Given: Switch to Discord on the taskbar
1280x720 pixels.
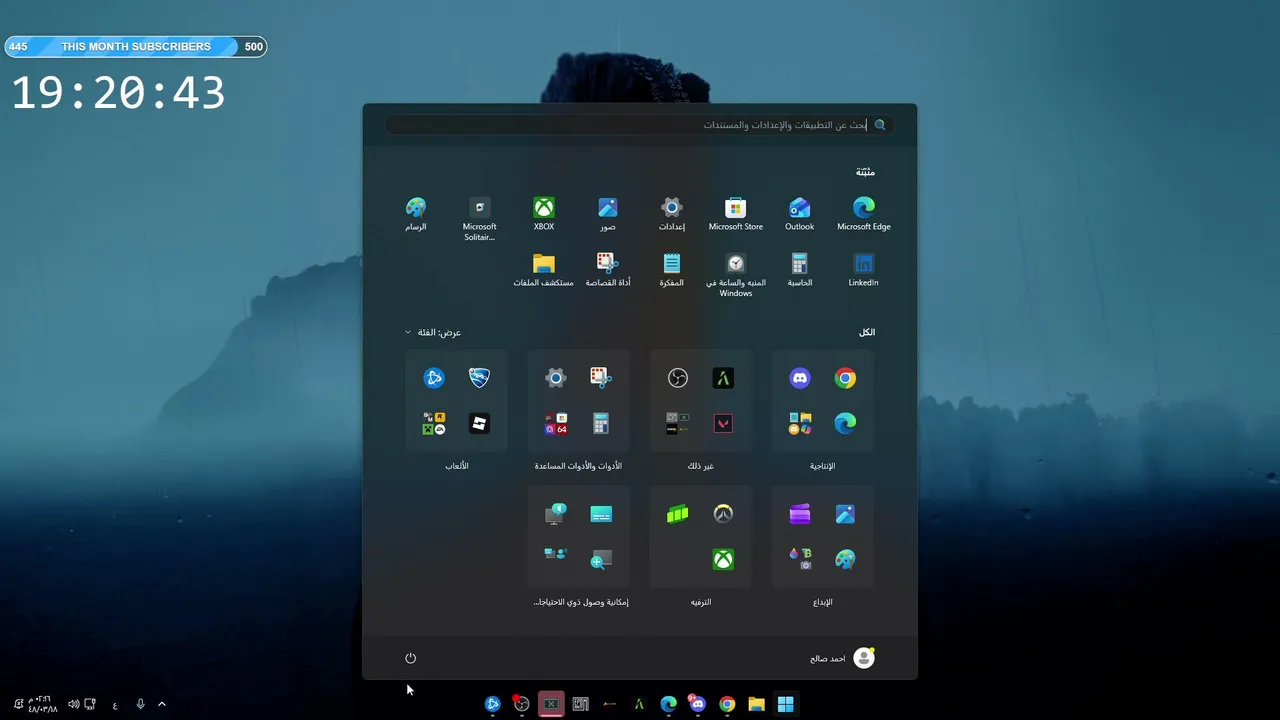Looking at the screenshot, I should click(x=697, y=704).
